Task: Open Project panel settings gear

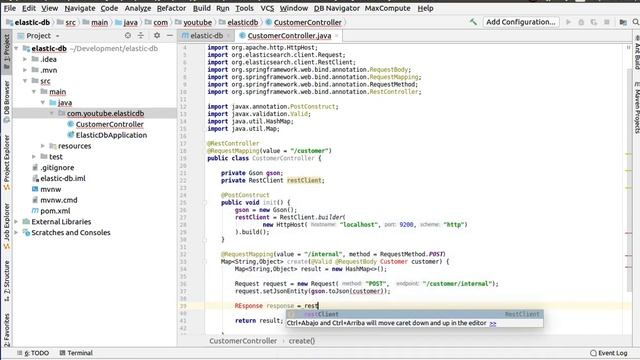Action: click(x=157, y=36)
